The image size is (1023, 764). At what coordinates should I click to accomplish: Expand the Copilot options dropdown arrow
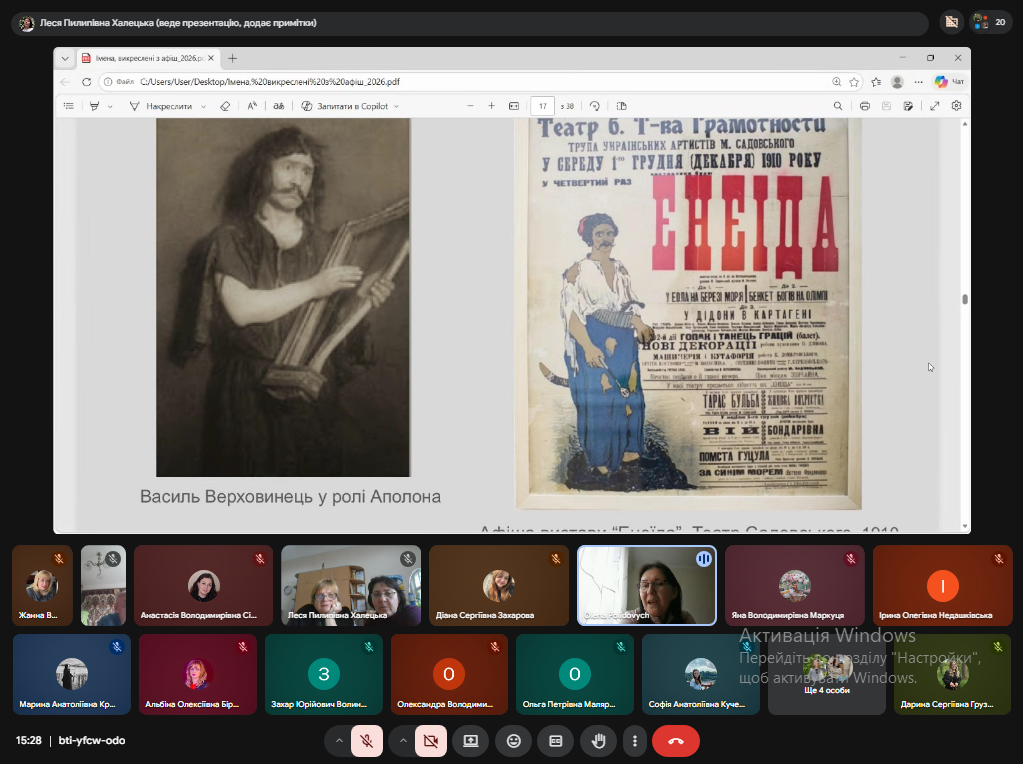(x=397, y=106)
